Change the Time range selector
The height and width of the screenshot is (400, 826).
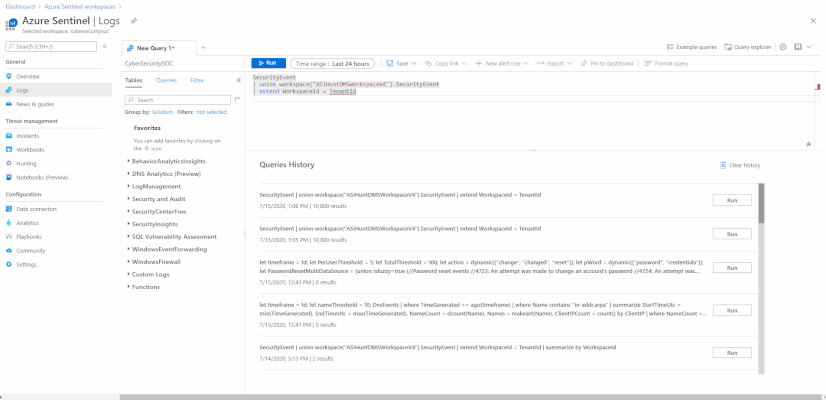[x=332, y=64]
